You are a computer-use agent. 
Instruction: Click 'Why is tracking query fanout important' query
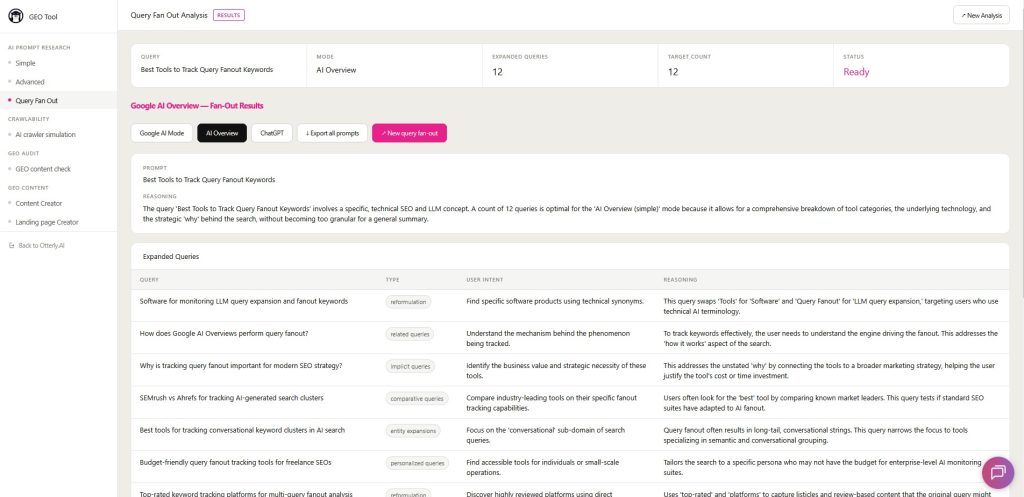pyautogui.click(x=241, y=366)
